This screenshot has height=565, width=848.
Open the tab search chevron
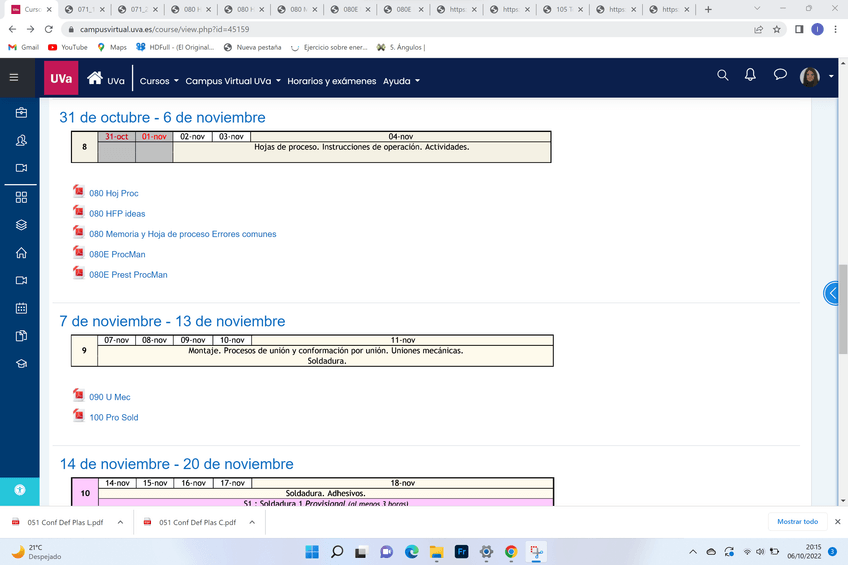pyautogui.click(x=757, y=9)
